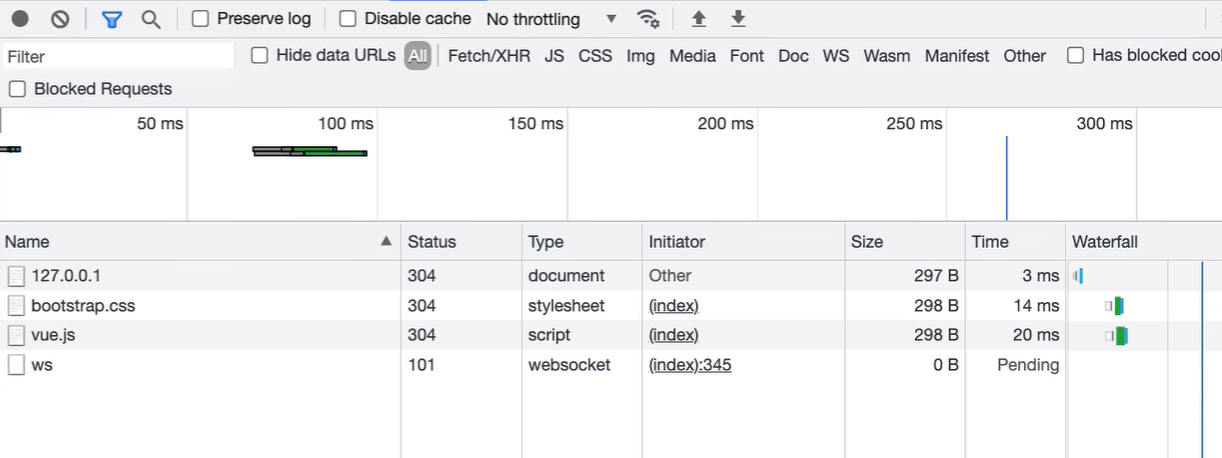The height and width of the screenshot is (458, 1222).
Task: Filter requests by Other
Action: click(x=1025, y=56)
